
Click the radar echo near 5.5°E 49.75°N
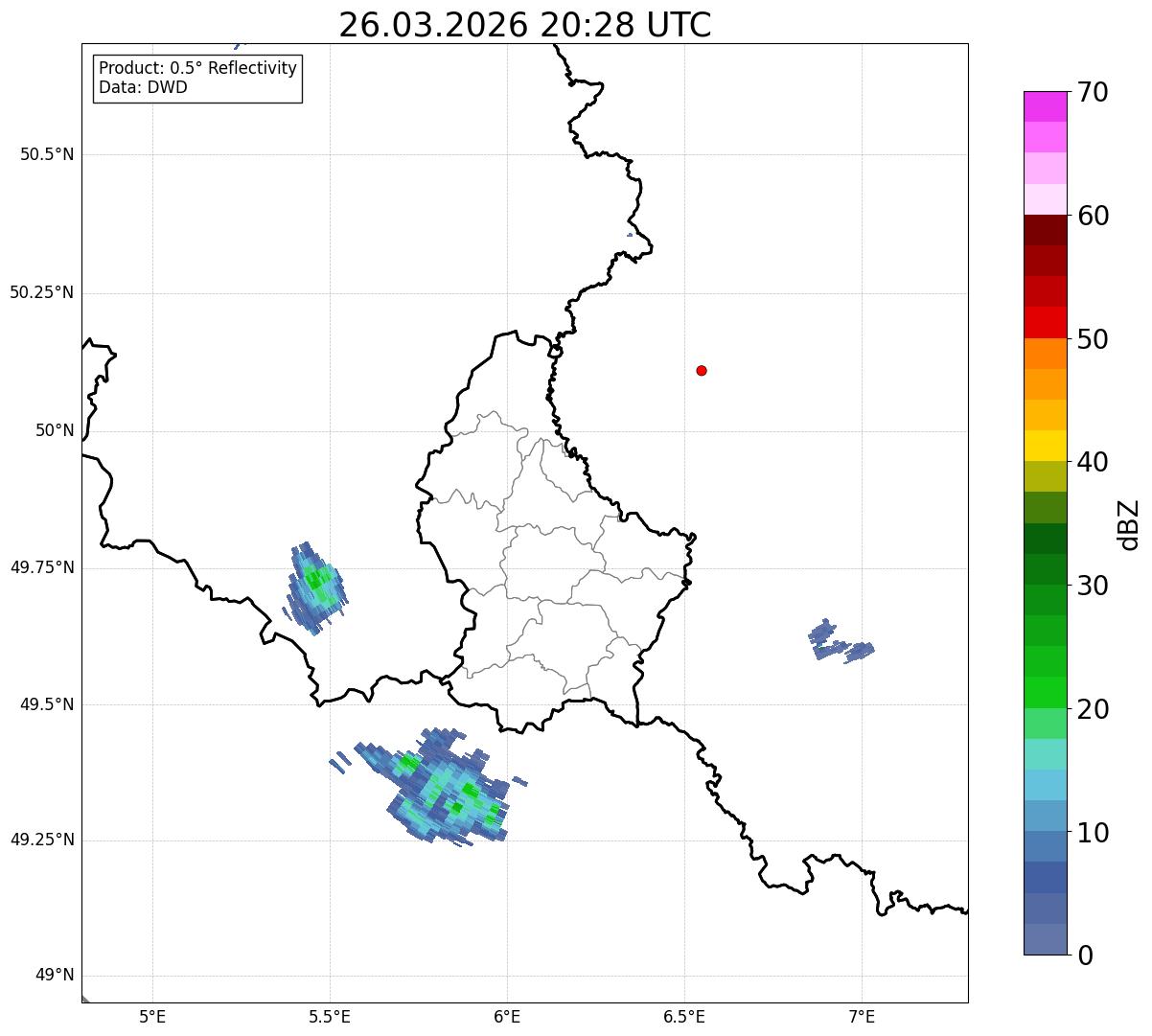point(315,587)
